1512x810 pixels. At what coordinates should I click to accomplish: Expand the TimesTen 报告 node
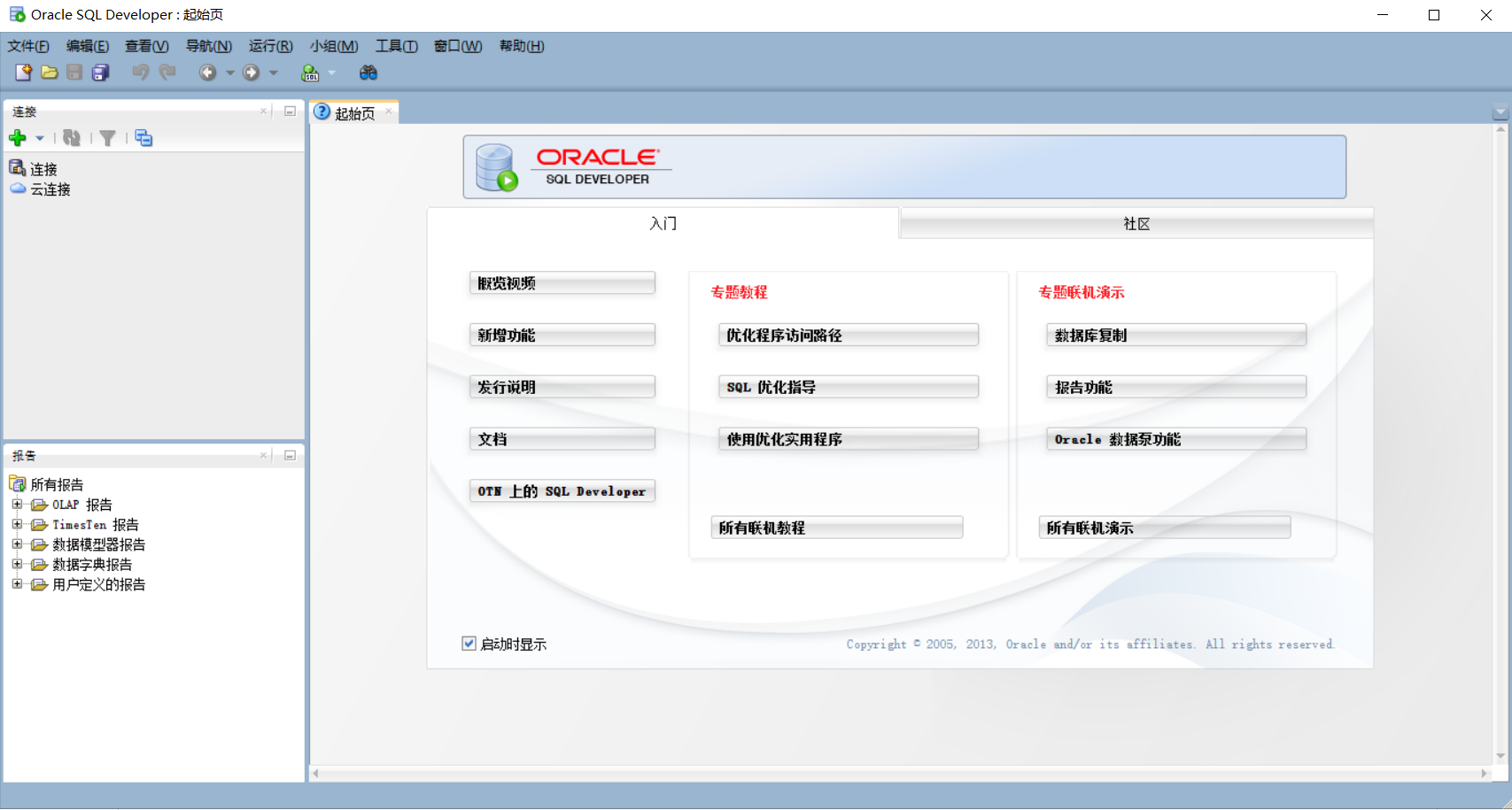tap(18, 524)
